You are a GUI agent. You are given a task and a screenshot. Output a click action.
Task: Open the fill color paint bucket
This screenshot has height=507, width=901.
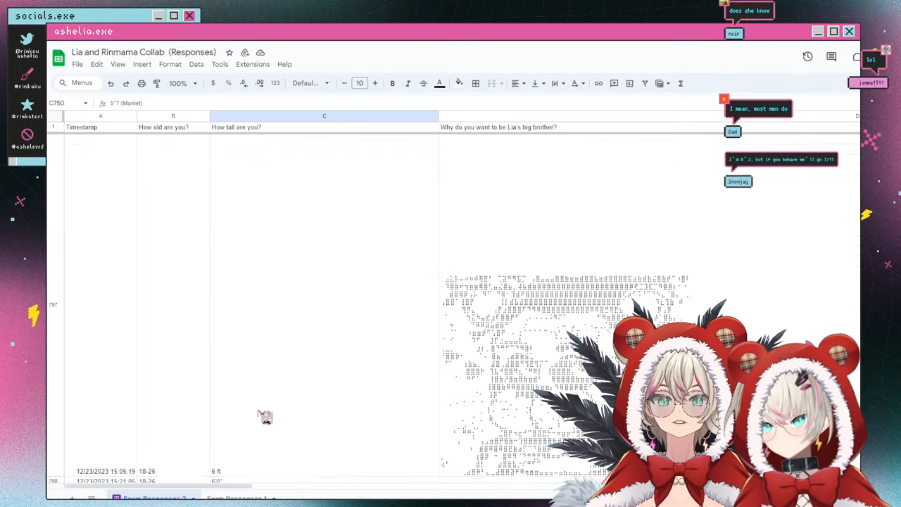click(459, 84)
